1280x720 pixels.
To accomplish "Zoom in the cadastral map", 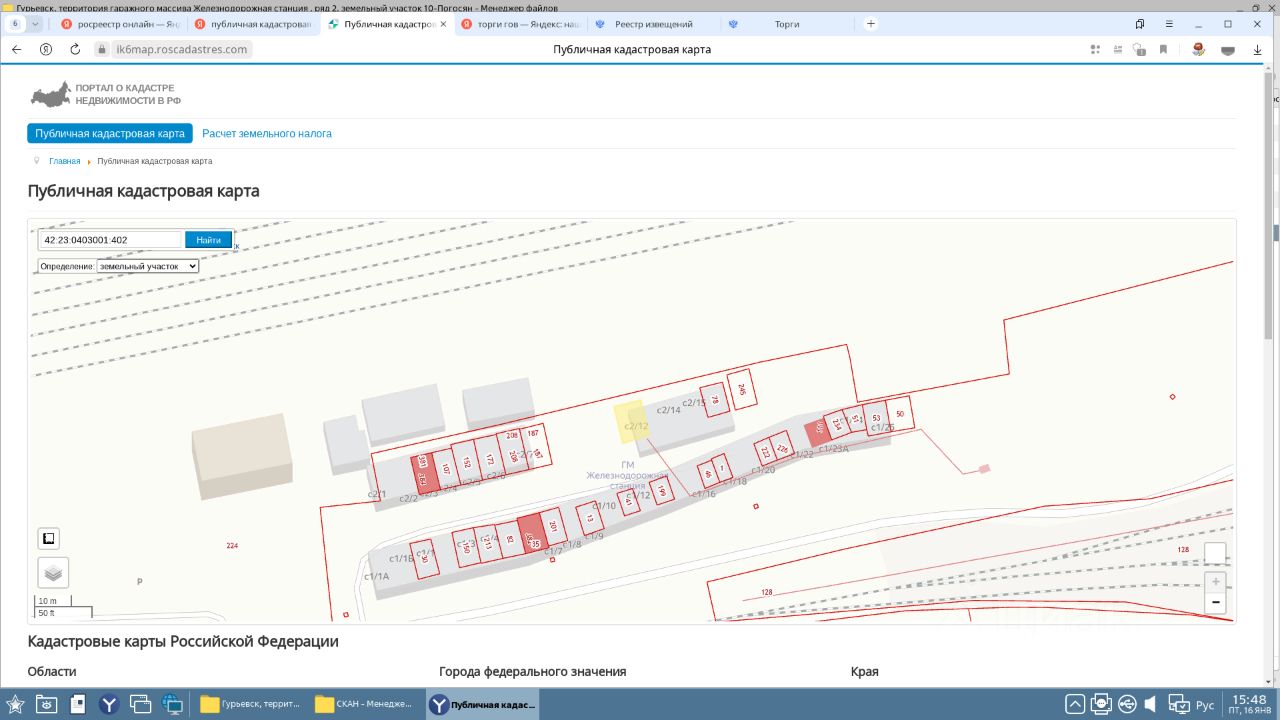I will (x=1215, y=582).
